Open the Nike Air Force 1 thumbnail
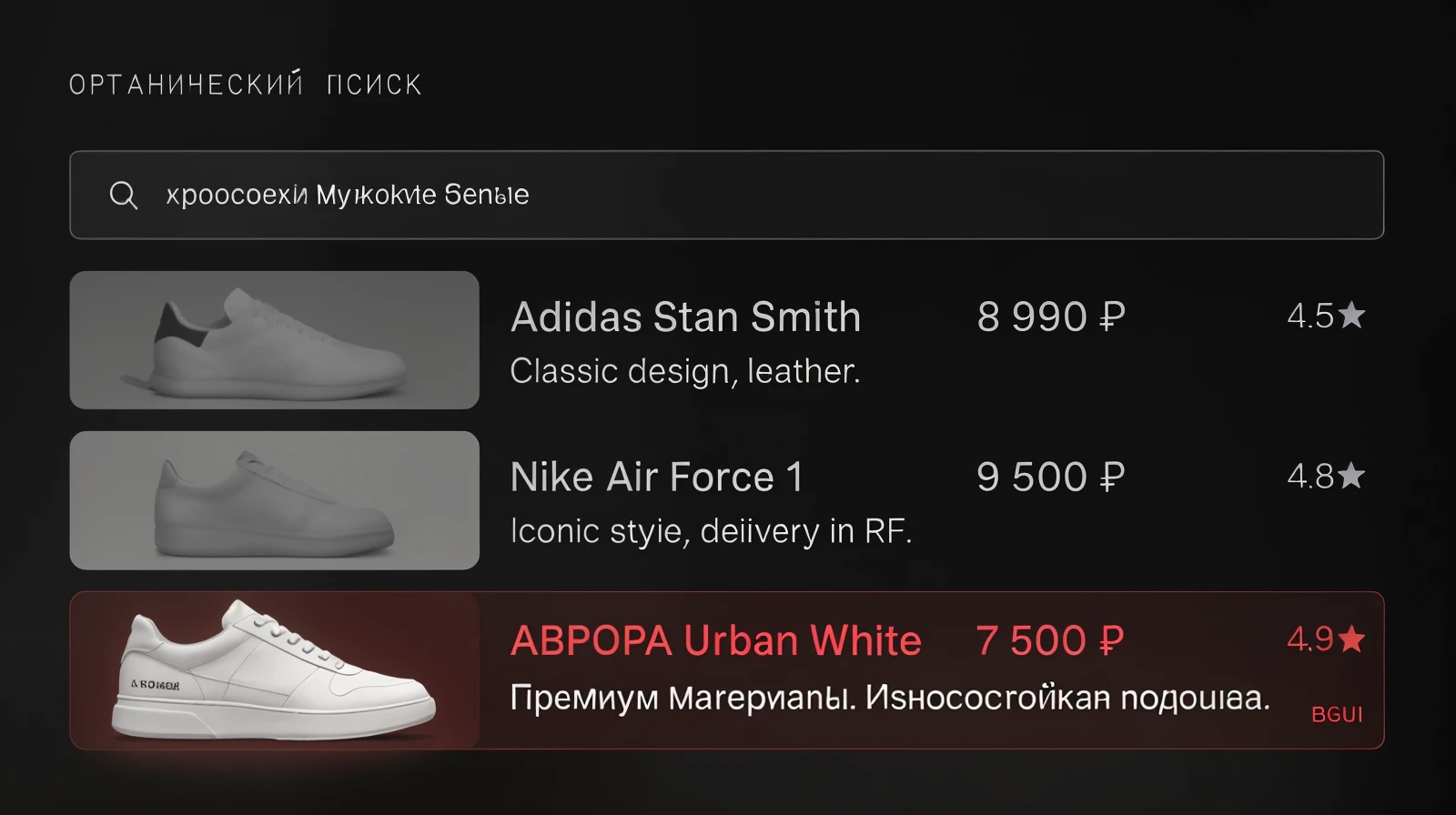 pos(274,500)
